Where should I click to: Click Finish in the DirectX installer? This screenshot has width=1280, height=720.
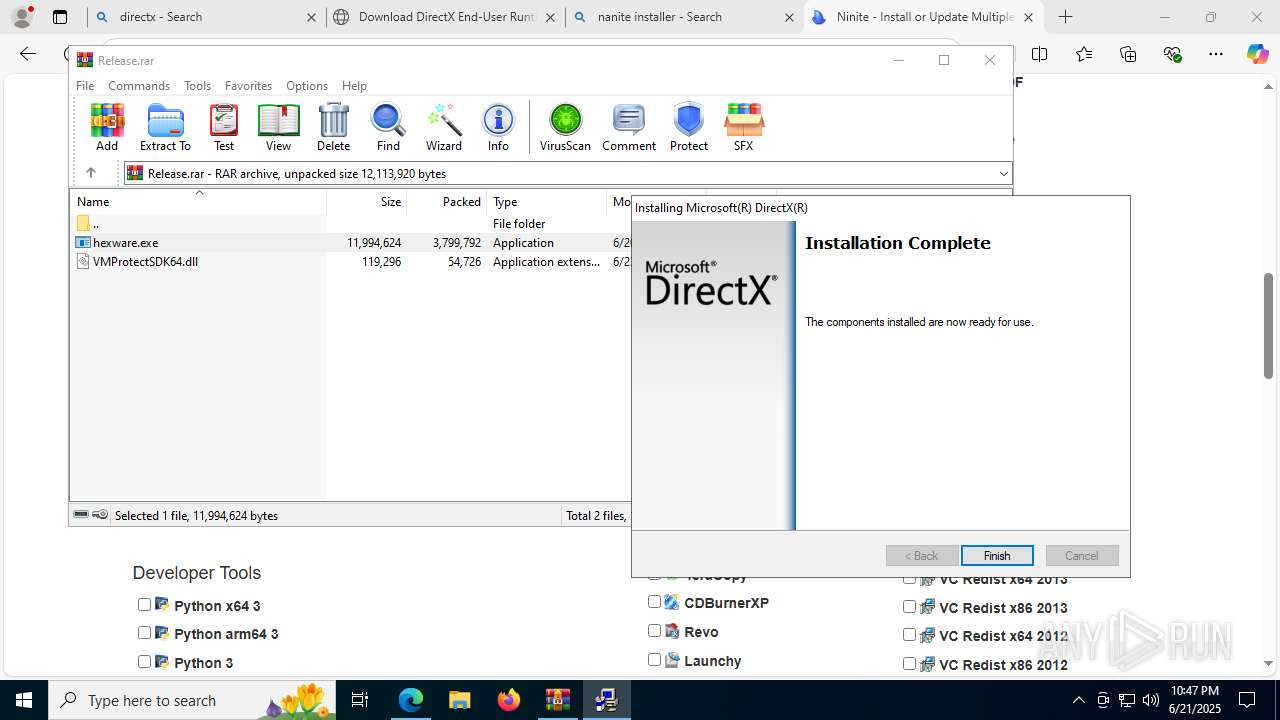click(997, 556)
